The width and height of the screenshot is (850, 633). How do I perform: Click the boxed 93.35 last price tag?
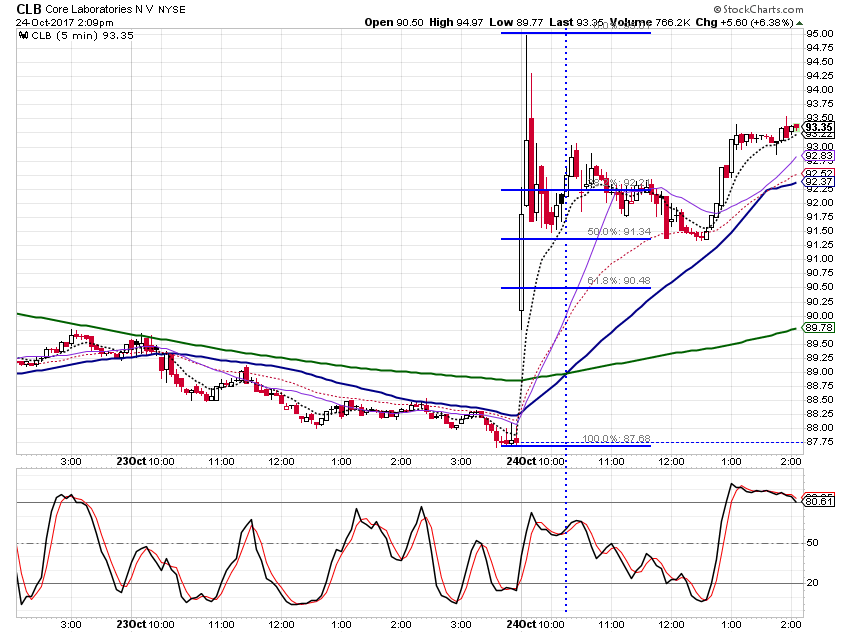819,127
